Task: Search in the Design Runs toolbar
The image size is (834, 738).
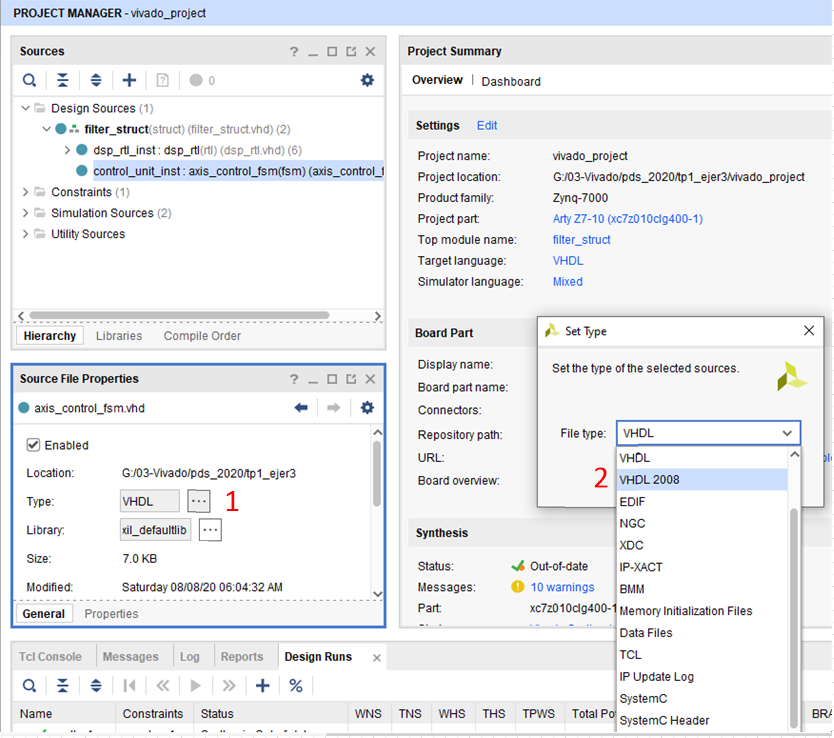Action: coord(29,685)
